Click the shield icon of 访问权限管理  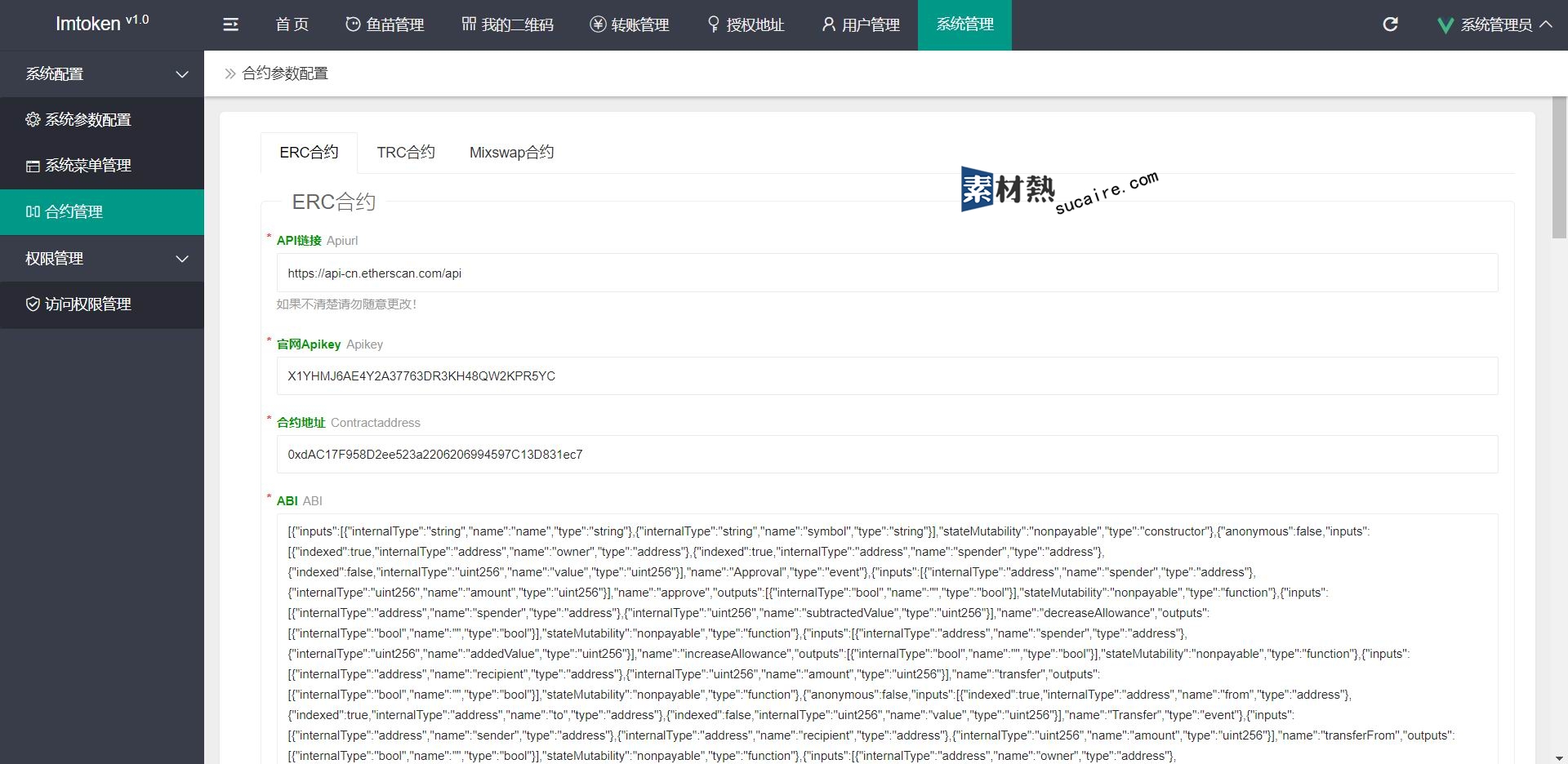pyautogui.click(x=33, y=304)
